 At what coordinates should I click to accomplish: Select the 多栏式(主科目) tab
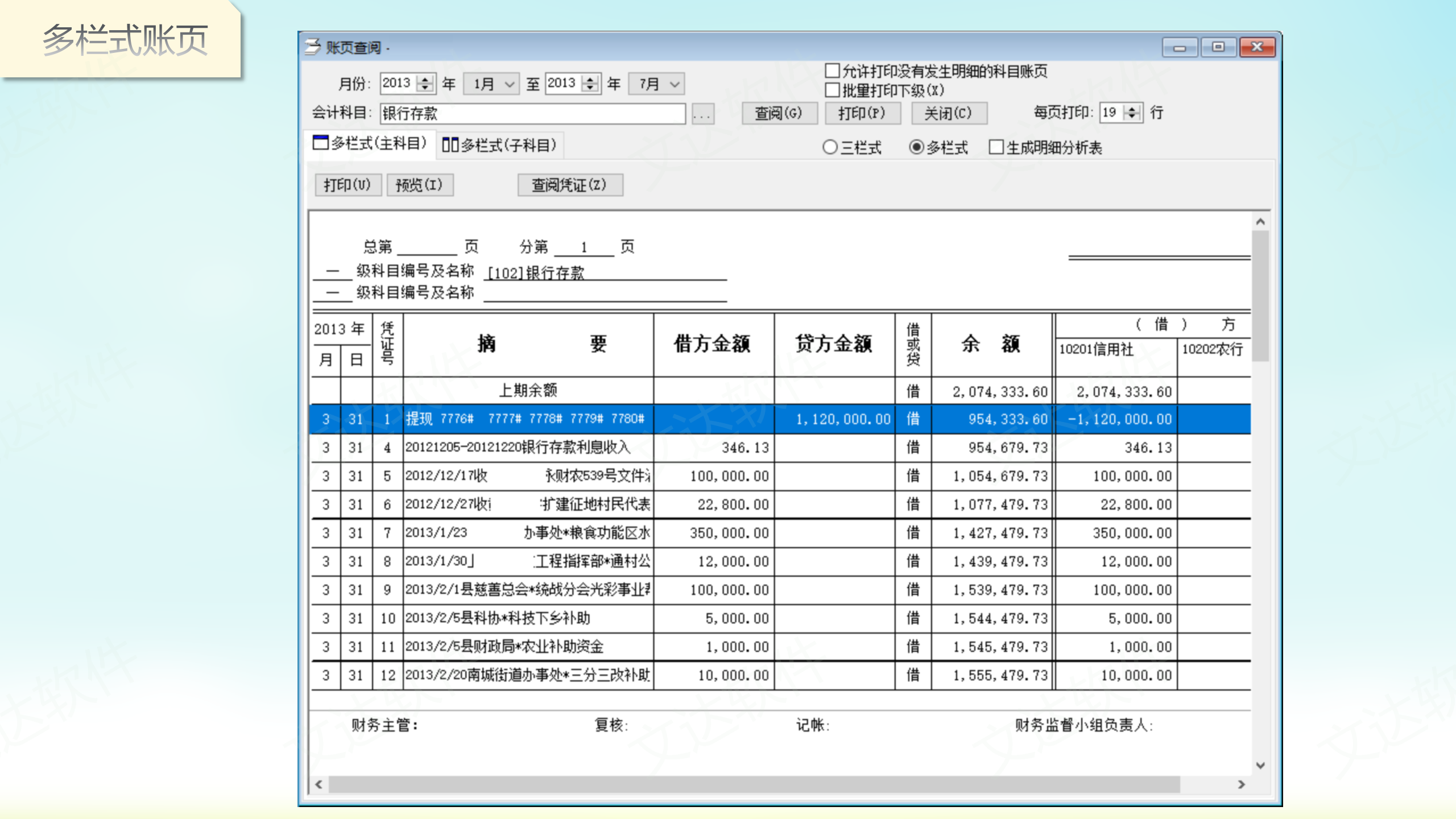pyautogui.click(x=370, y=143)
